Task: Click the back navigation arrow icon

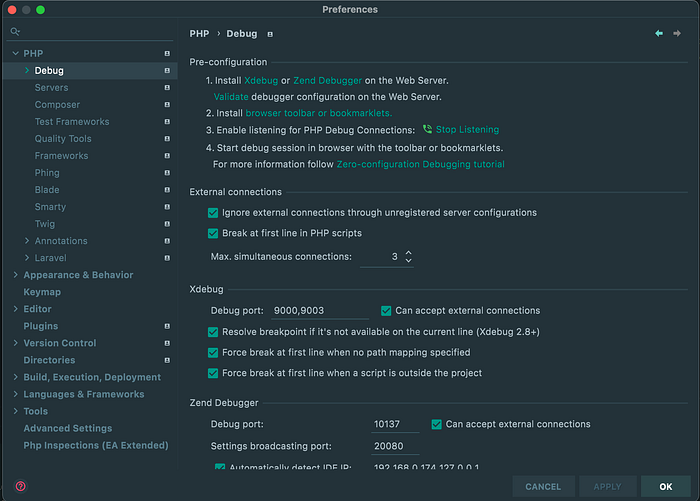Action: pyautogui.click(x=659, y=34)
